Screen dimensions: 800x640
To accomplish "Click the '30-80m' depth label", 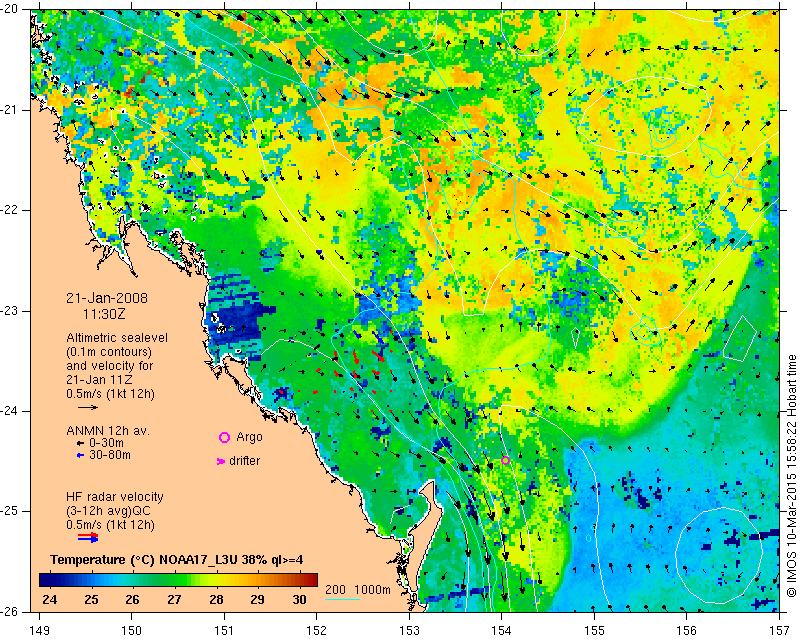I will point(110,455).
